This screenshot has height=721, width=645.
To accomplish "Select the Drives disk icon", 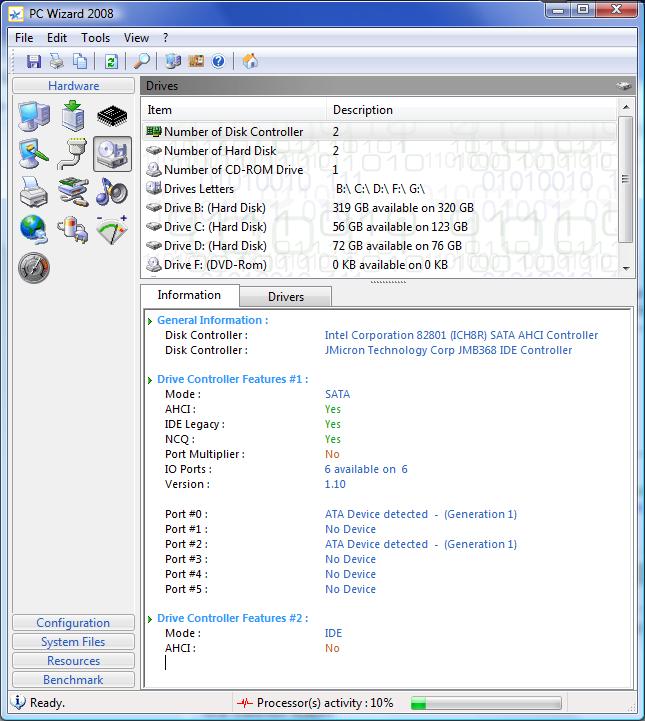I will [x=112, y=154].
